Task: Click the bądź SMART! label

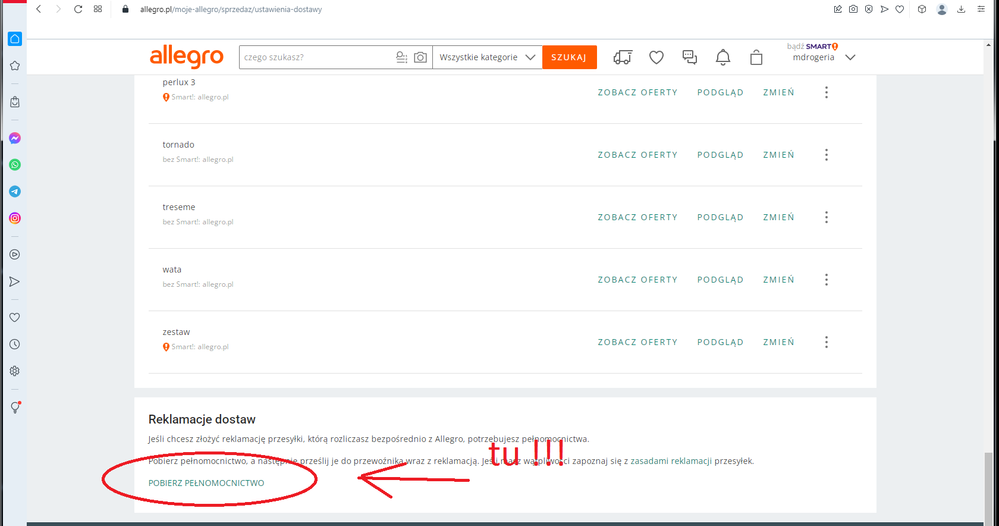Action: click(x=812, y=46)
